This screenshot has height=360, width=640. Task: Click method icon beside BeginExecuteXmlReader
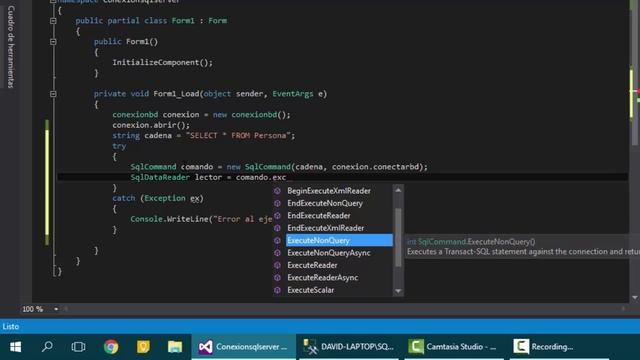tap(277, 191)
